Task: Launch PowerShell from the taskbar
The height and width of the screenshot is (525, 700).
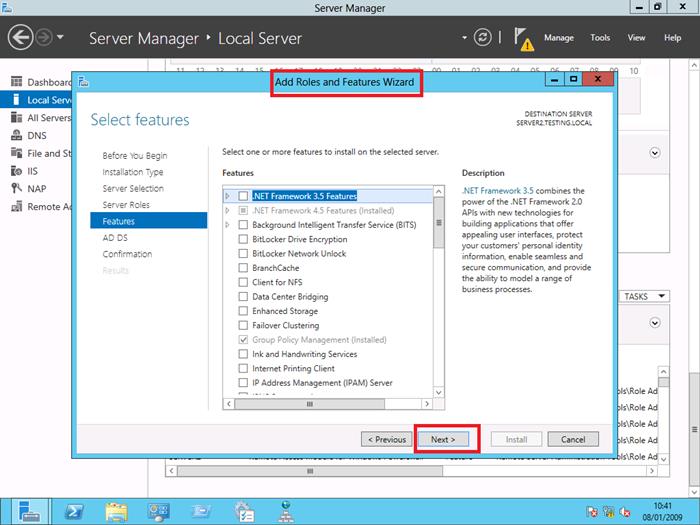Action: 74,512
